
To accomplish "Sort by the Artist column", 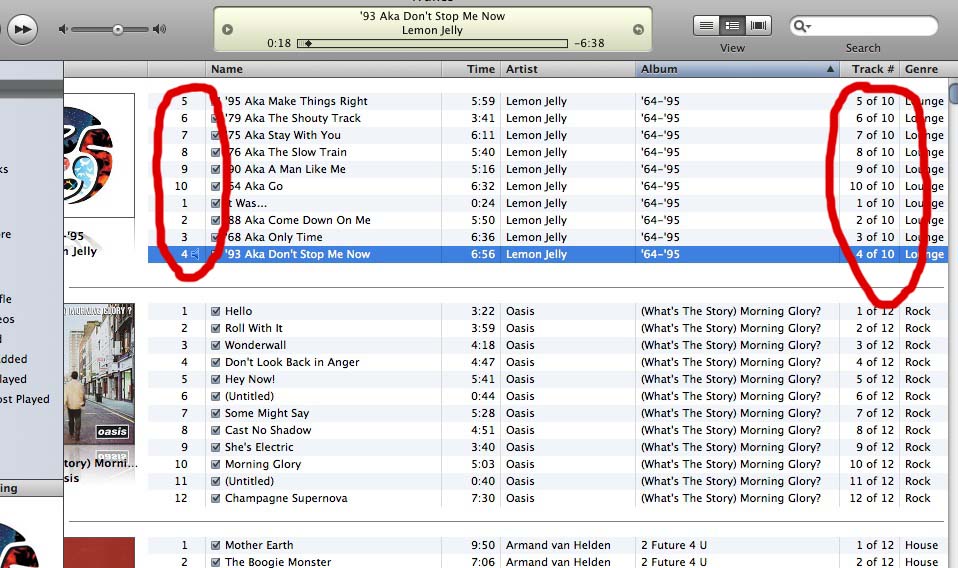I will click(x=568, y=69).
